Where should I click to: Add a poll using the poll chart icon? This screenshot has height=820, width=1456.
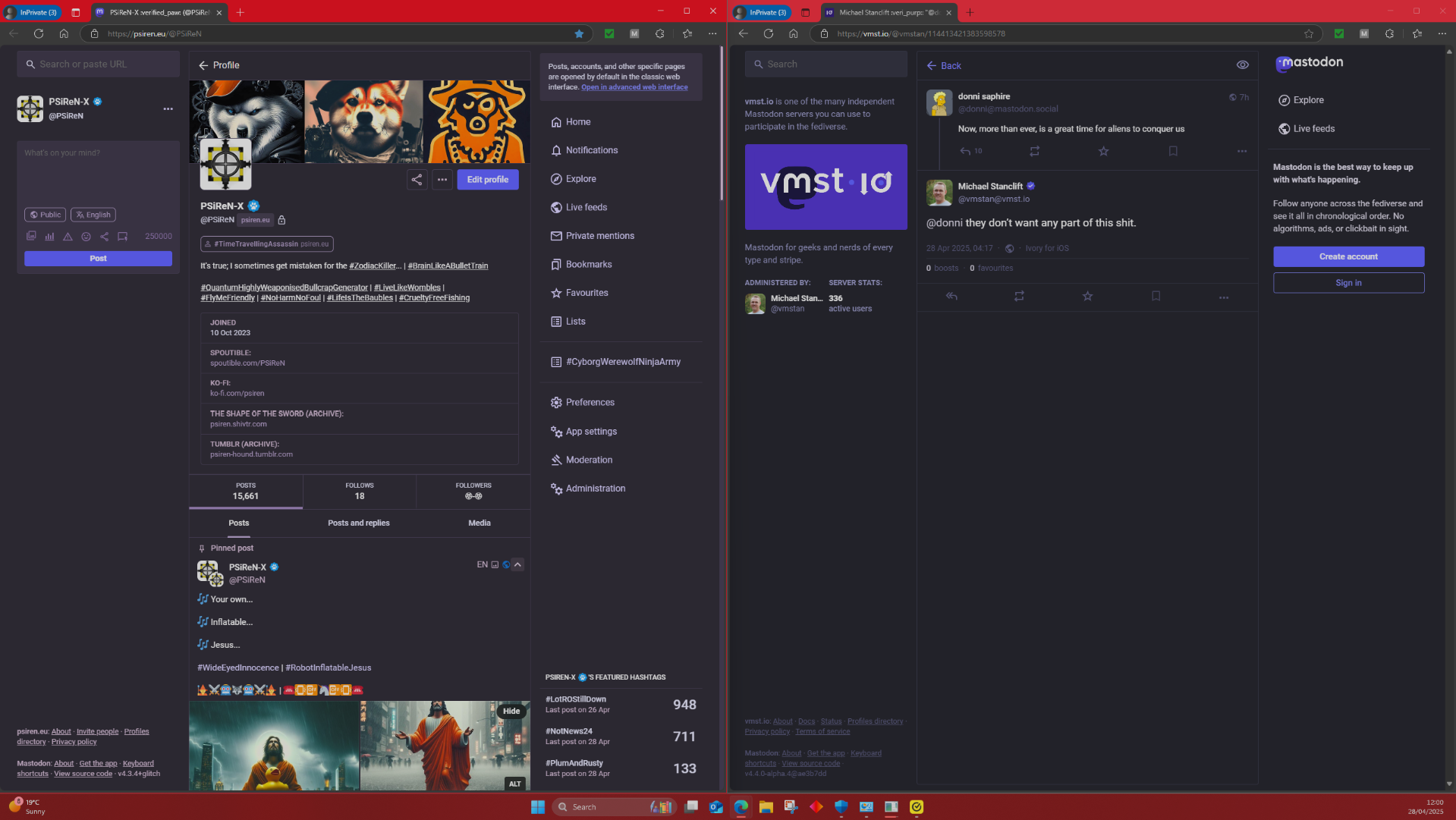tap(49, 237)
